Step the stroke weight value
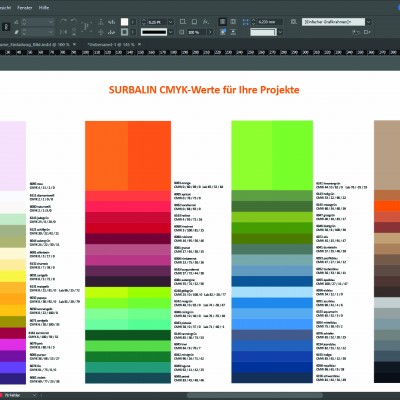This screenshot has height=400, width=400. 144,22
